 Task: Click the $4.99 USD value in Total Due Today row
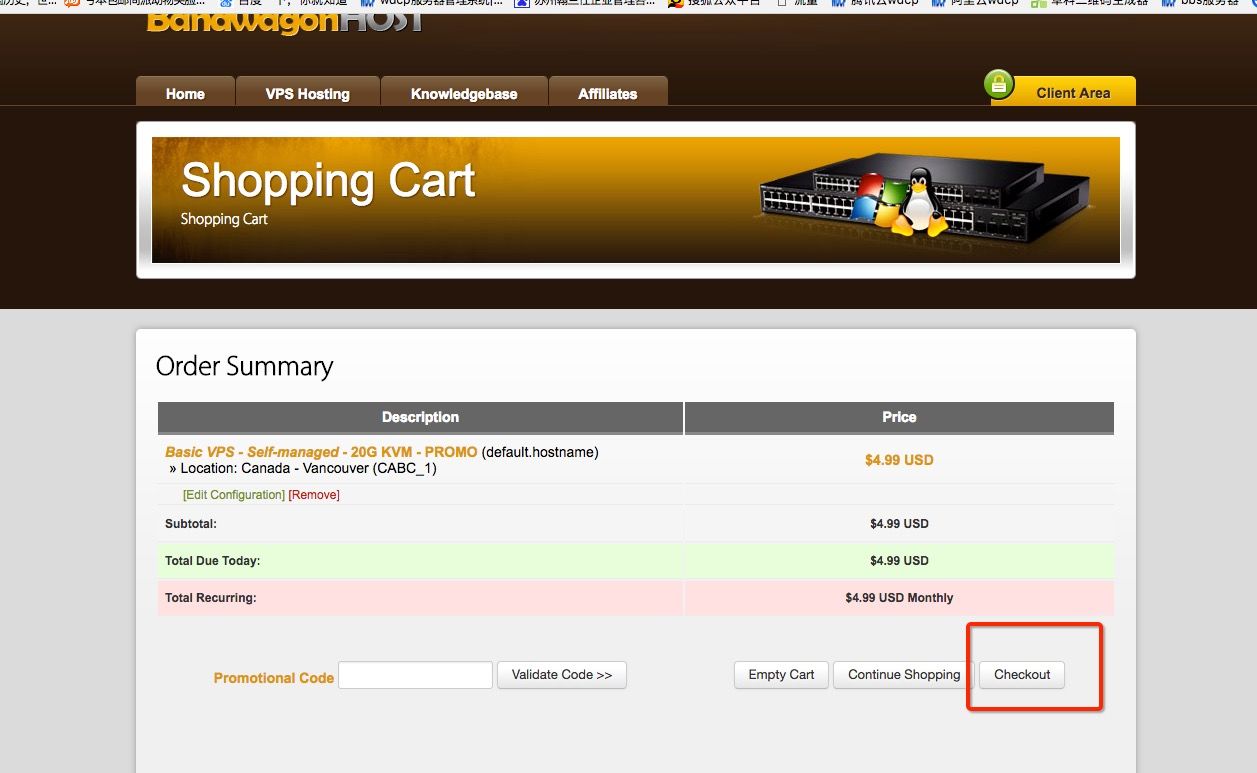pos(899,561)
